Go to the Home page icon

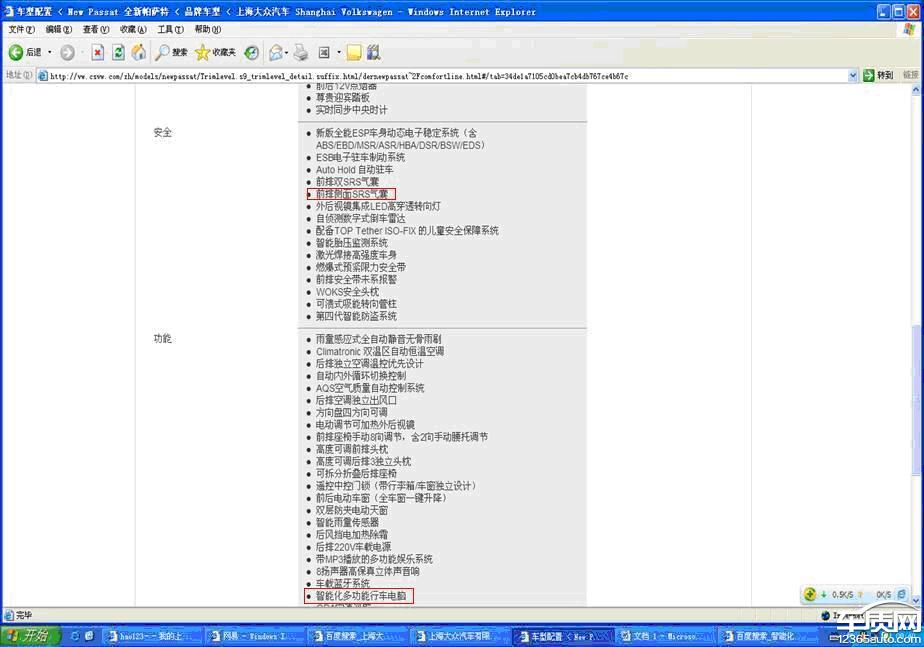tap(139, 52)
